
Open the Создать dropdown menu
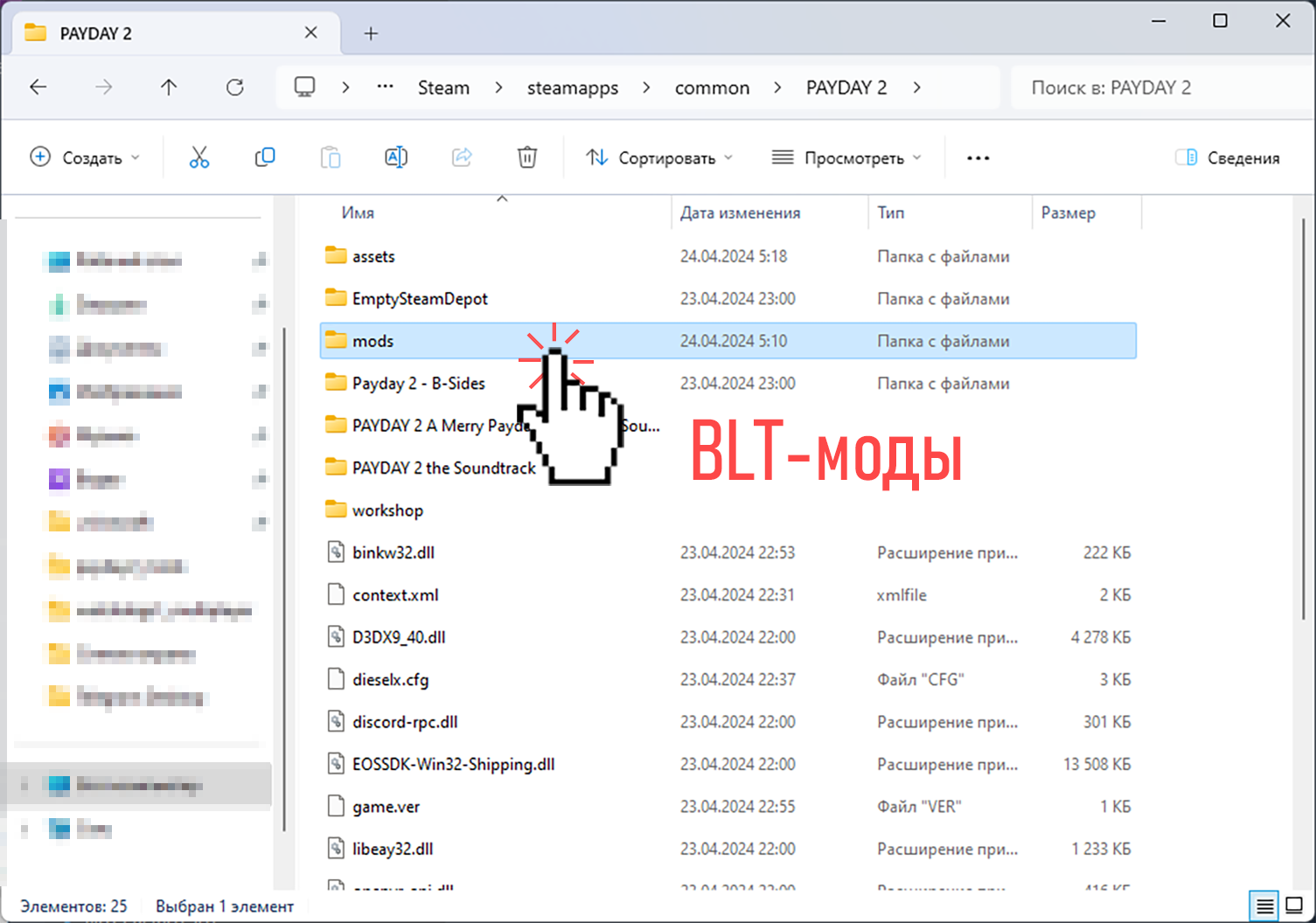pyautogui.click(x=85, y=158)
